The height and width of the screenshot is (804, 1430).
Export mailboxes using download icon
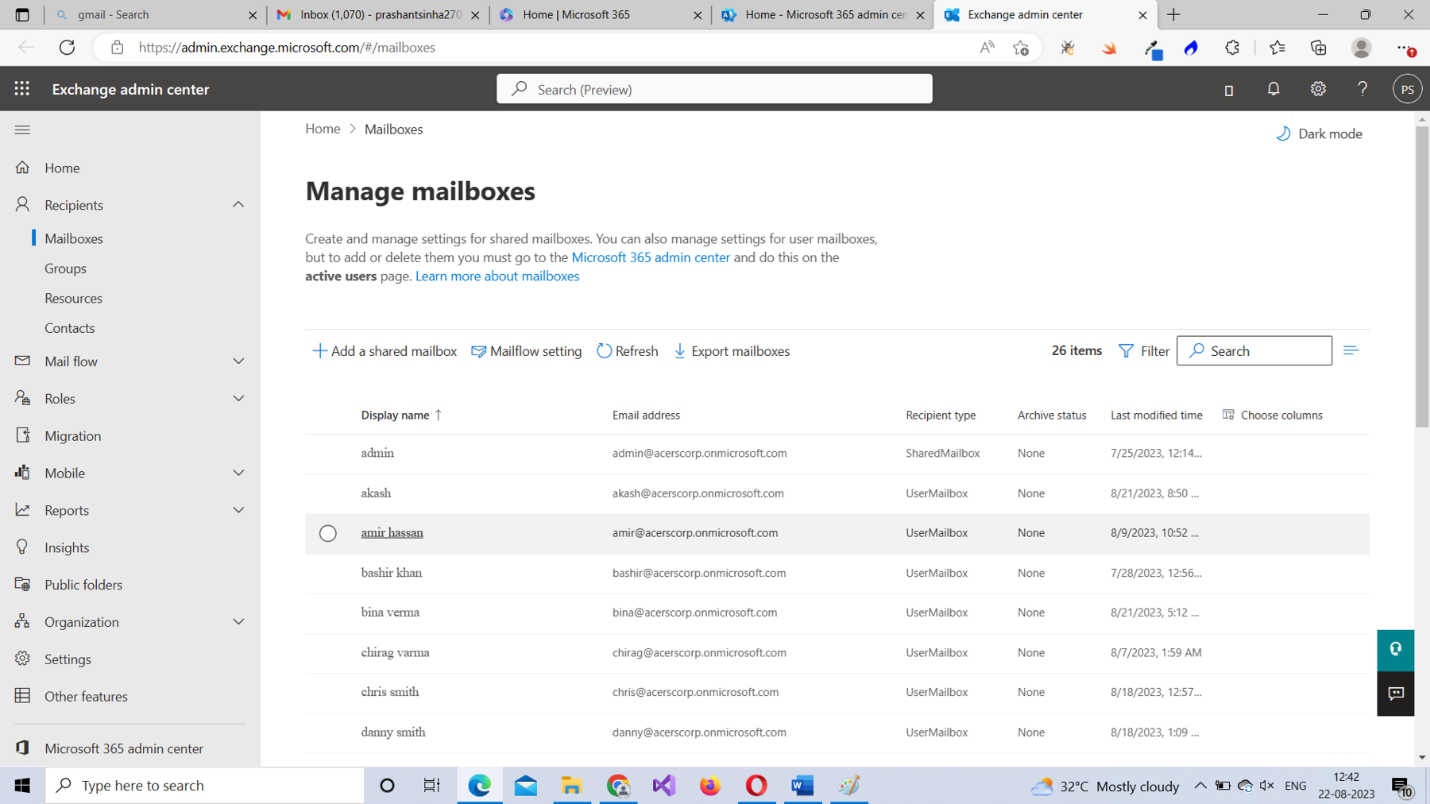tap(680, 351)
